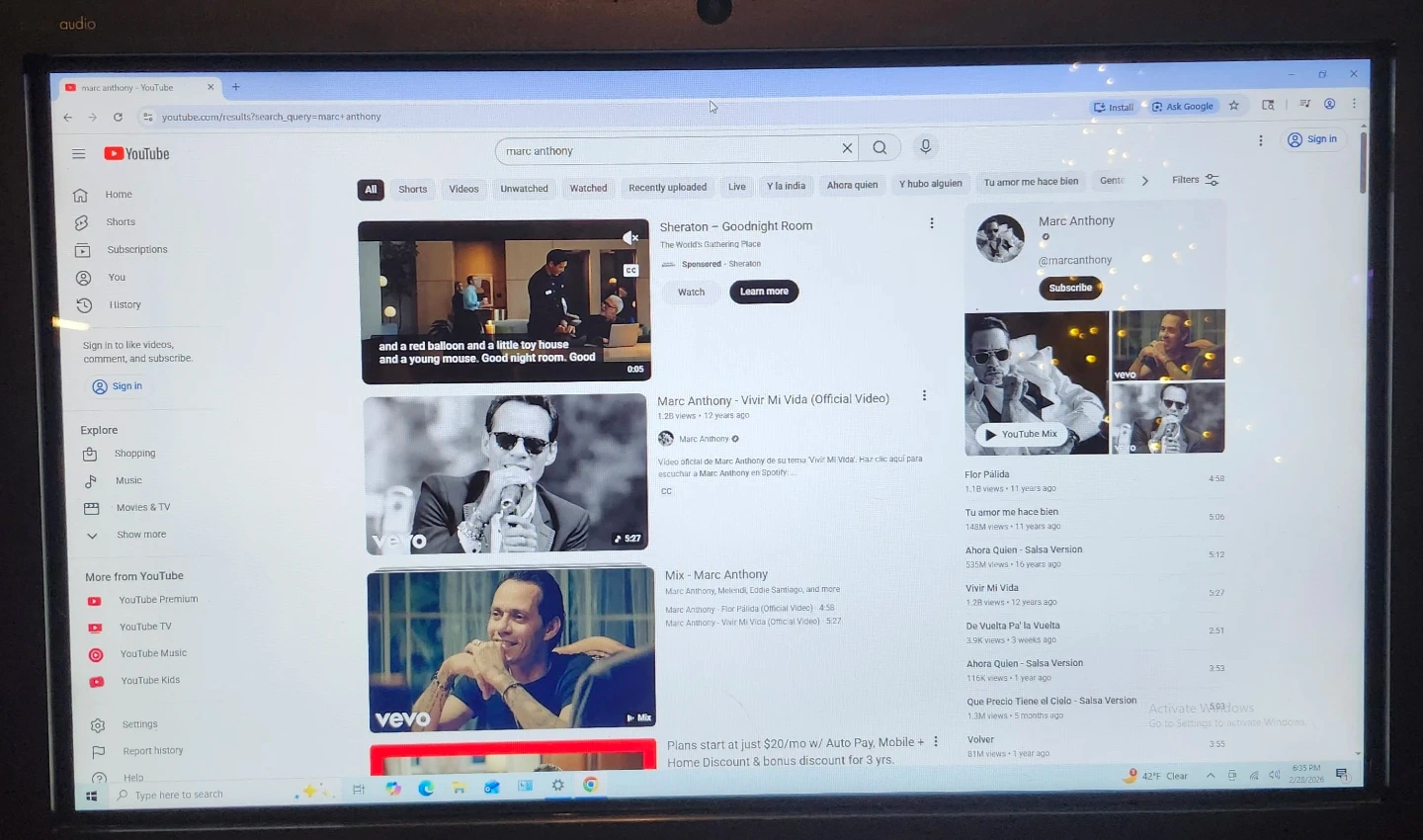Click the search magnifier button

pyautogui.click(x=879, y=148)
